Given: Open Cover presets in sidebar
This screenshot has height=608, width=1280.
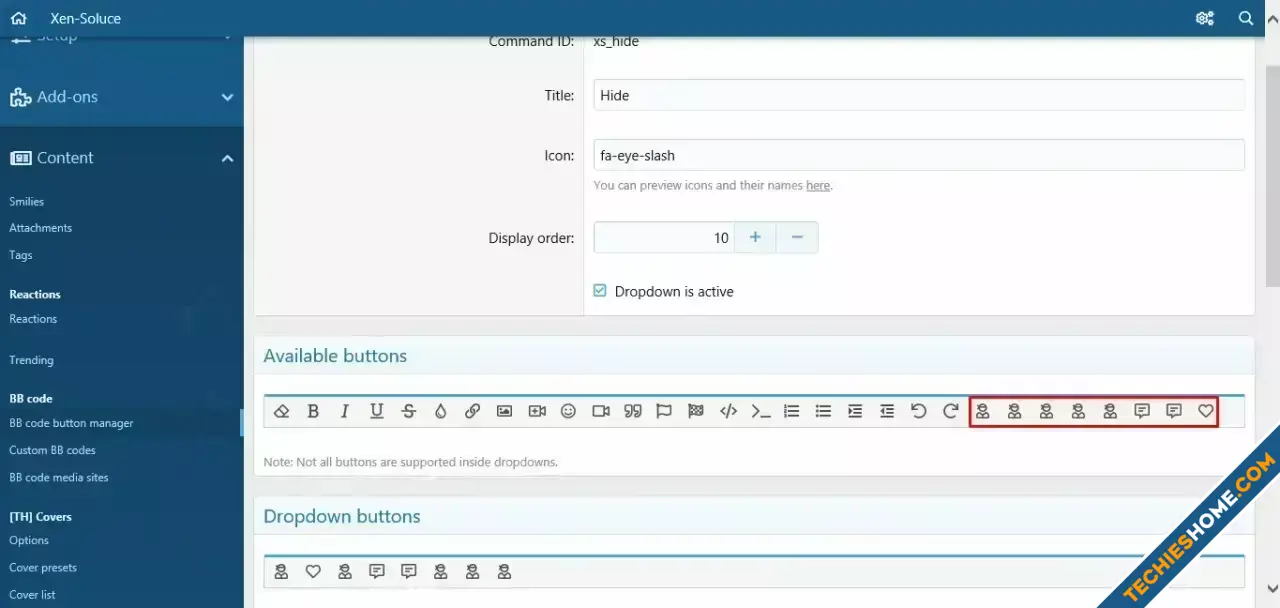Looking at the screenshot, I should pos(43,567).
